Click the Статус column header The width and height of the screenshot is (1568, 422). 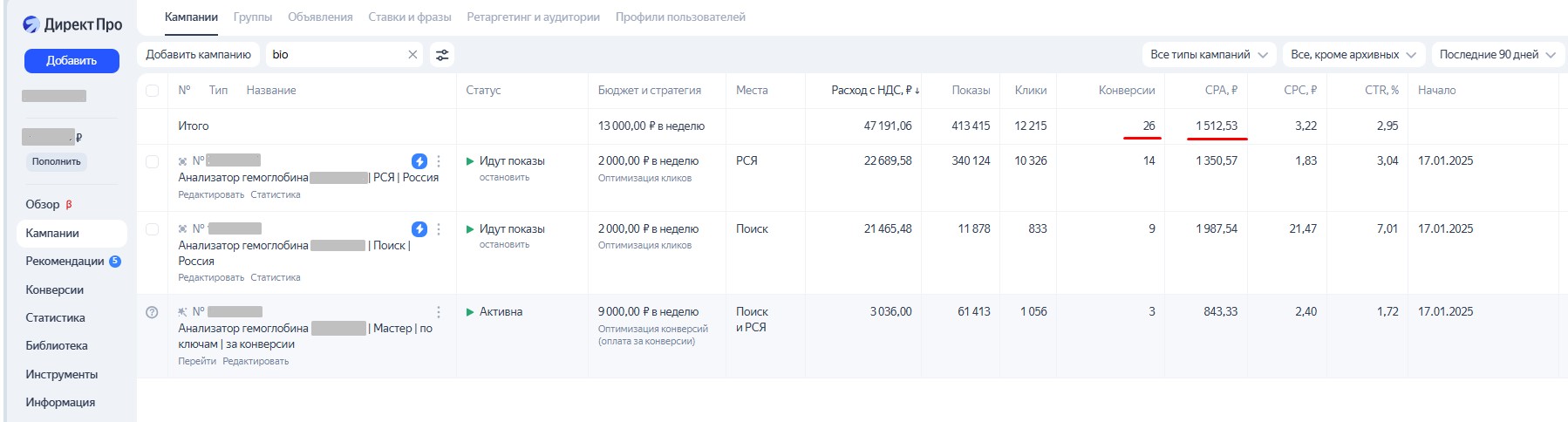point(483,91)
